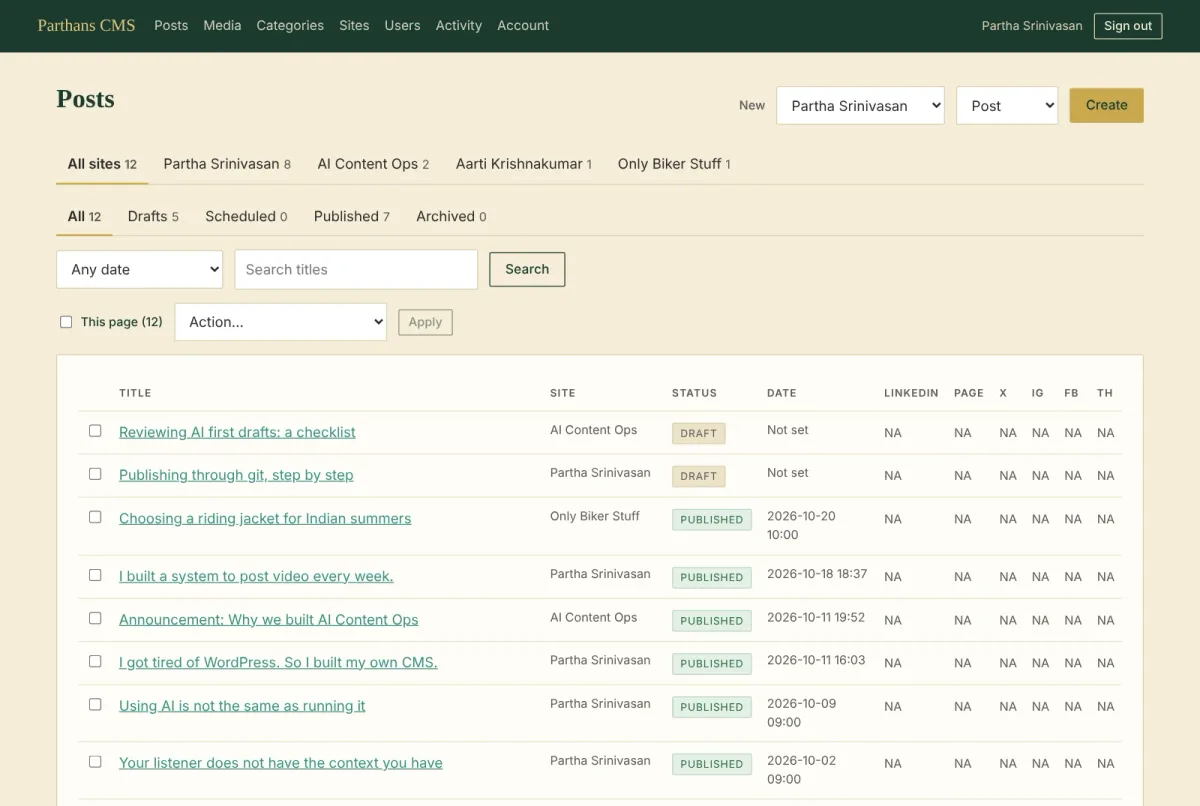Viewport: 1200px width, 806px height.
Task: Select the 'Drafts 5' status tab
Action: [x=153, y=216]
